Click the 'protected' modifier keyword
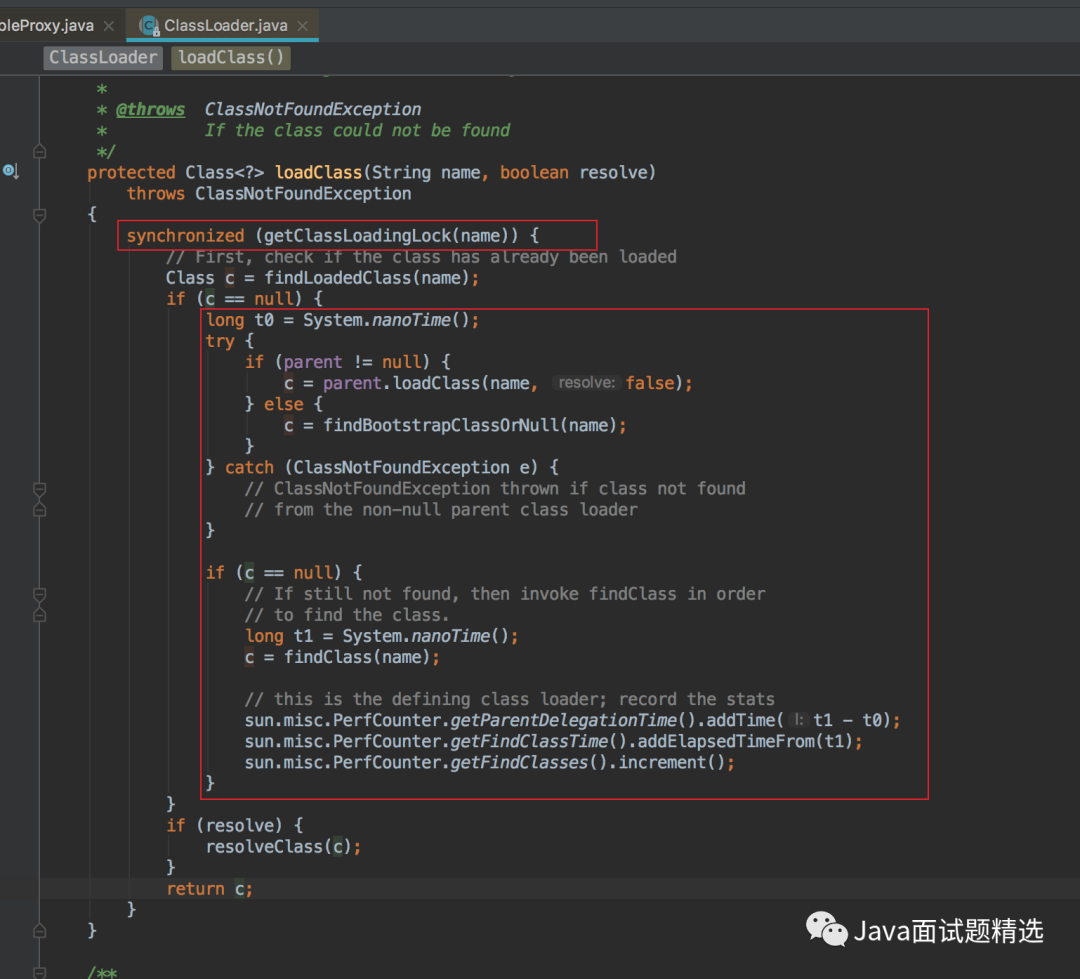 click(x=131, y=172)
